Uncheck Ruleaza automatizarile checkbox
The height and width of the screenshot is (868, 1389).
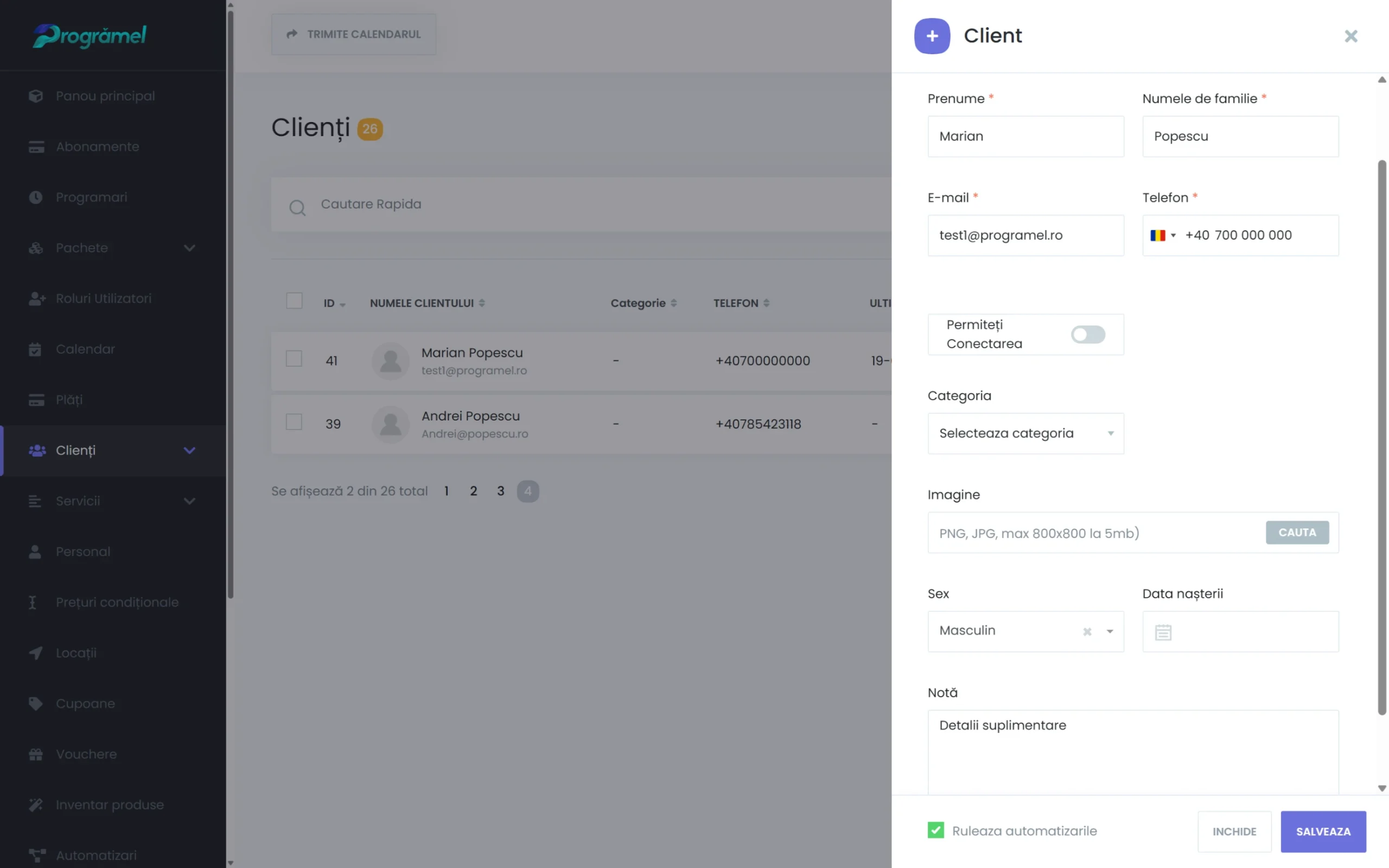click(x=935, y=830)
